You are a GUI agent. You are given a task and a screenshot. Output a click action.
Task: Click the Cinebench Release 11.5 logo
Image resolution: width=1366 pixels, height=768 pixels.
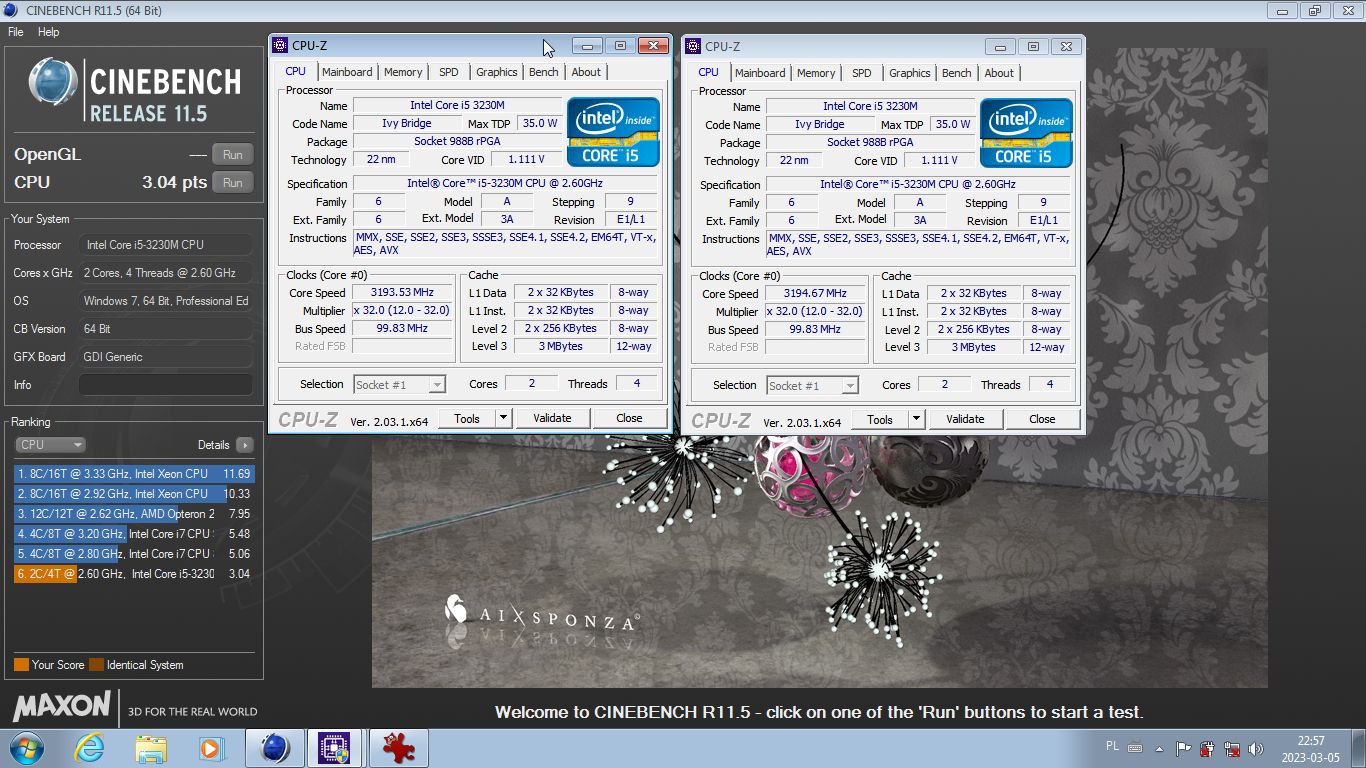click(134, 90)
